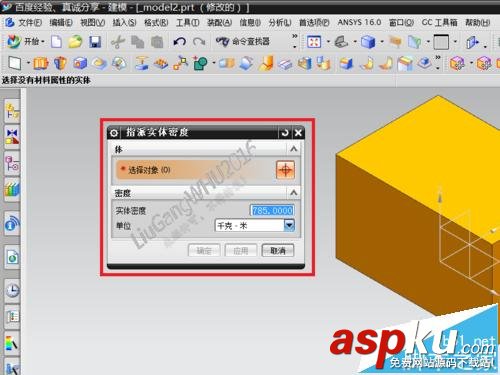Open the 工具(T) menu
Screen dimensions: 500x375
tap(188, 23)
